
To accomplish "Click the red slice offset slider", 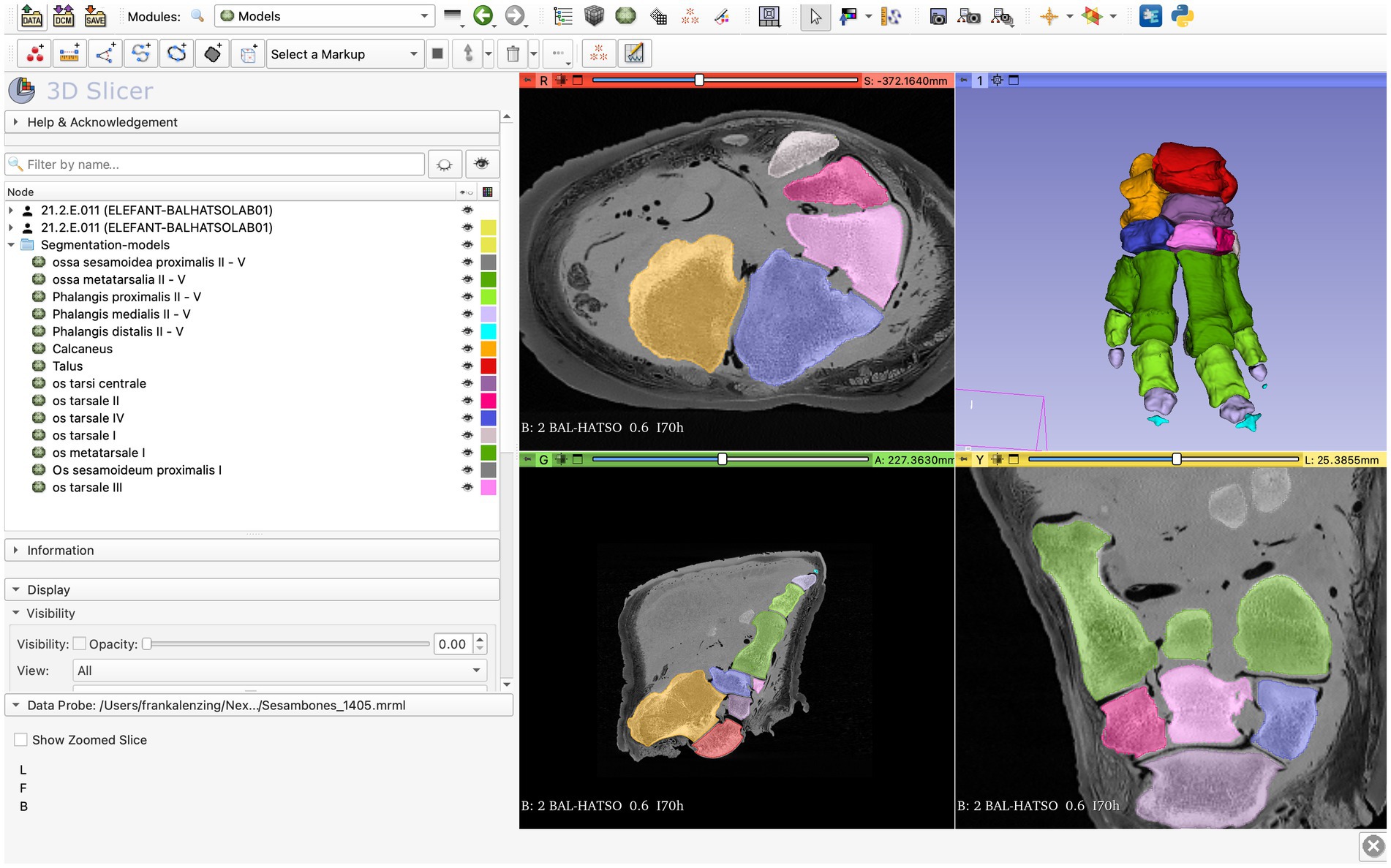I will (724, 80).
